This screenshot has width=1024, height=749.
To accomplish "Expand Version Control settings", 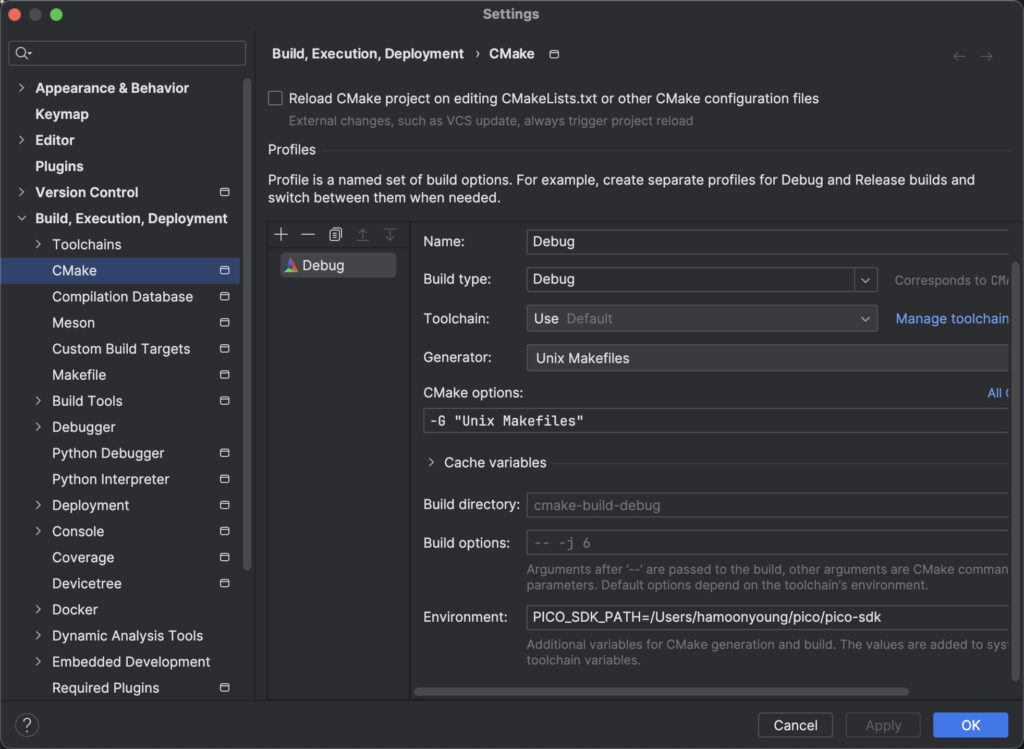I will pyautogui.click(x=22, y=192).
